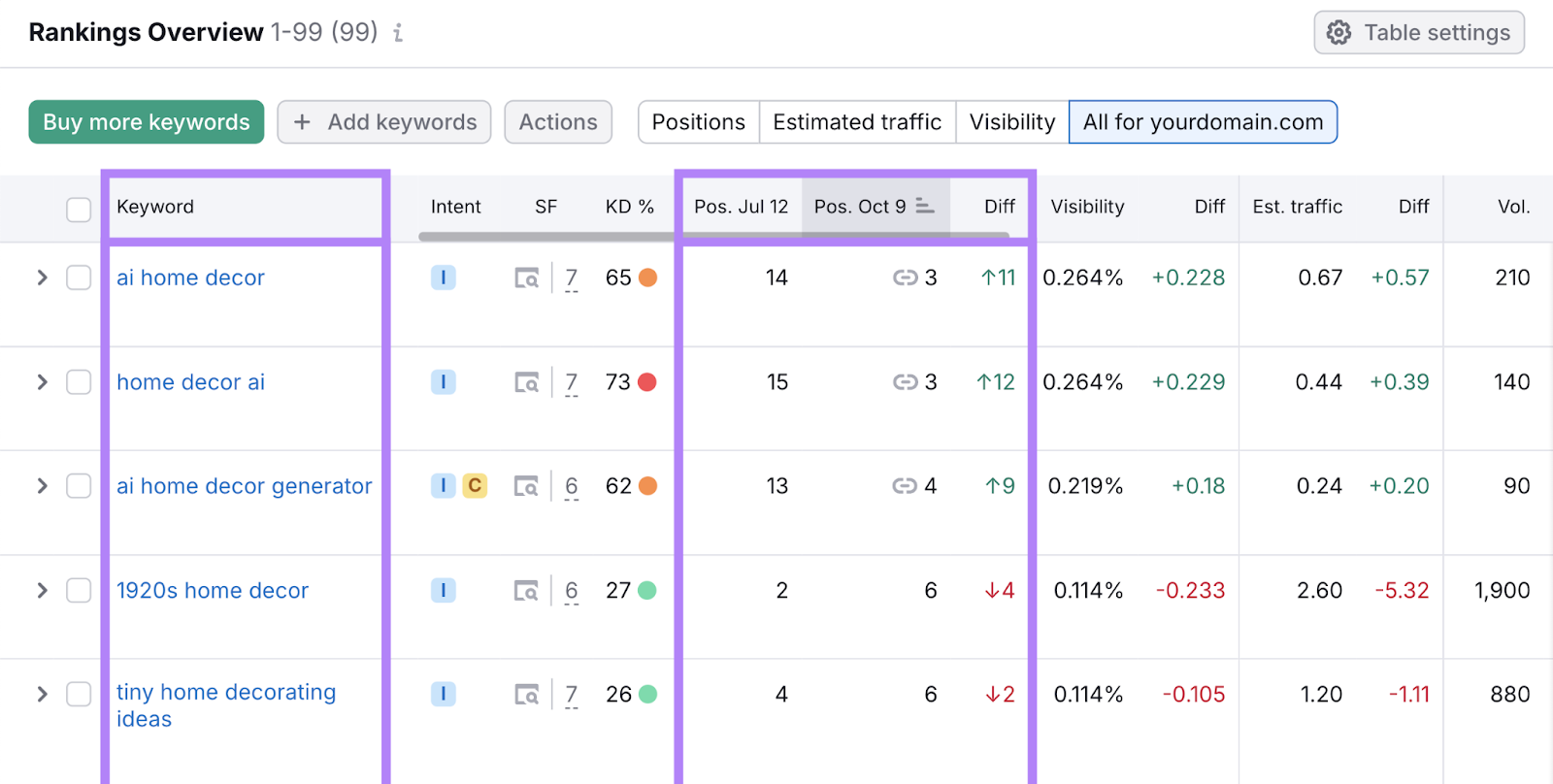Screen dimensions: 1553x784
Task: Expand the home decor ai row
Action: pos(42,382)
